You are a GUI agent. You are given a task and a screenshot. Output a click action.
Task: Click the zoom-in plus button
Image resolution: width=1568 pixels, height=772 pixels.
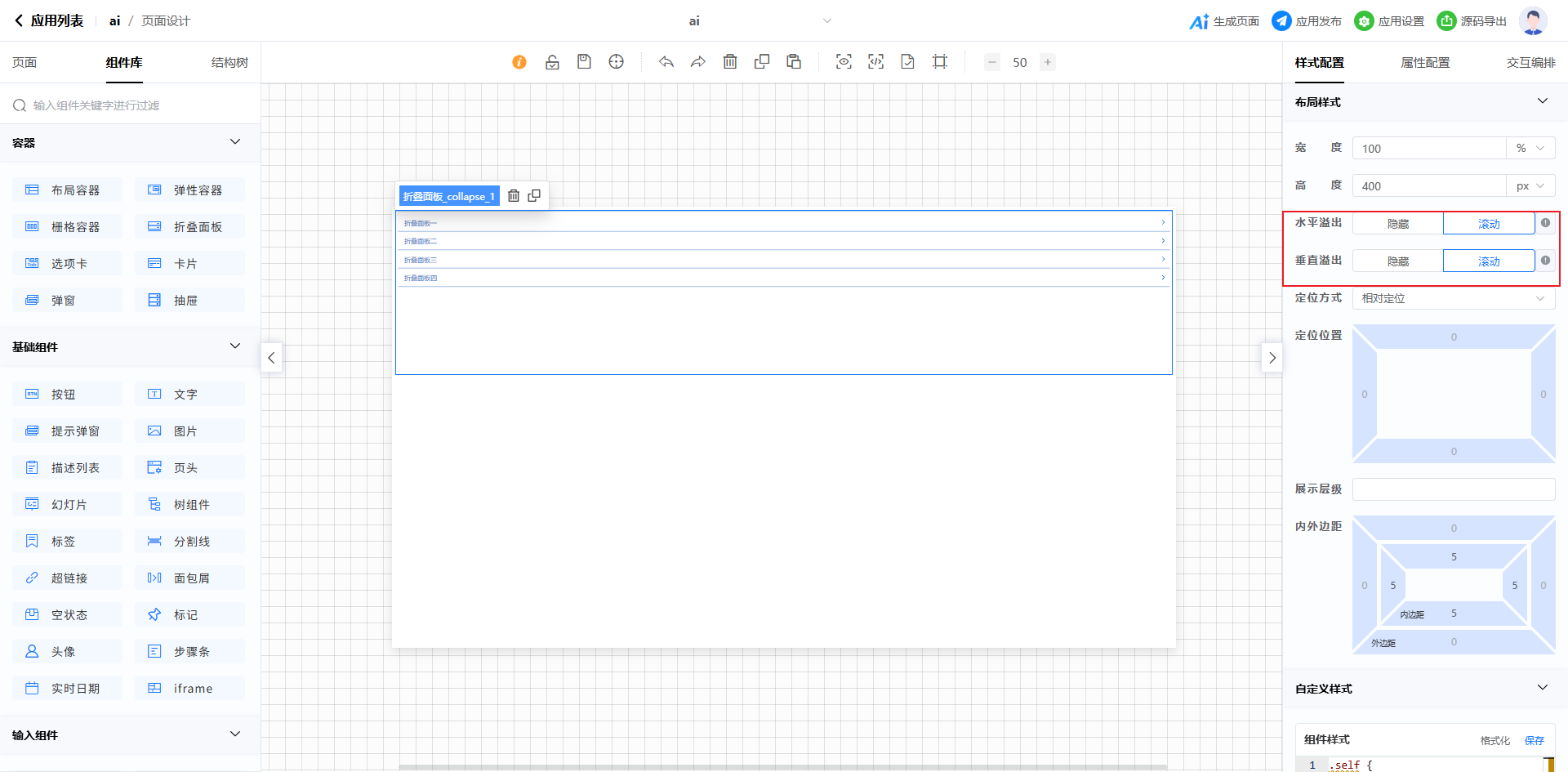[1048, 62]
